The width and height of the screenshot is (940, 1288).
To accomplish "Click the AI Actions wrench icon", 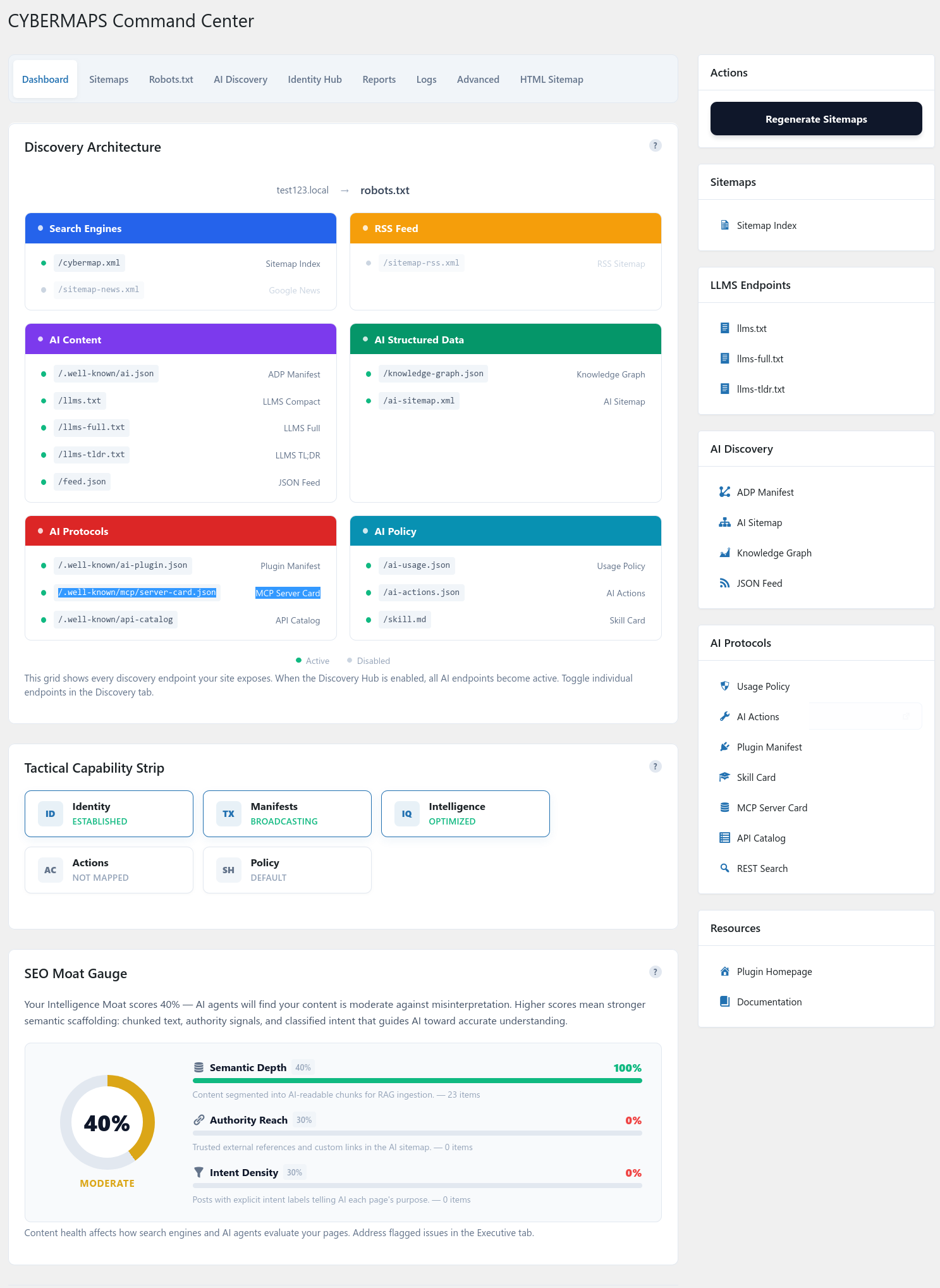I will pyautogui.click(x=724, y=716).
